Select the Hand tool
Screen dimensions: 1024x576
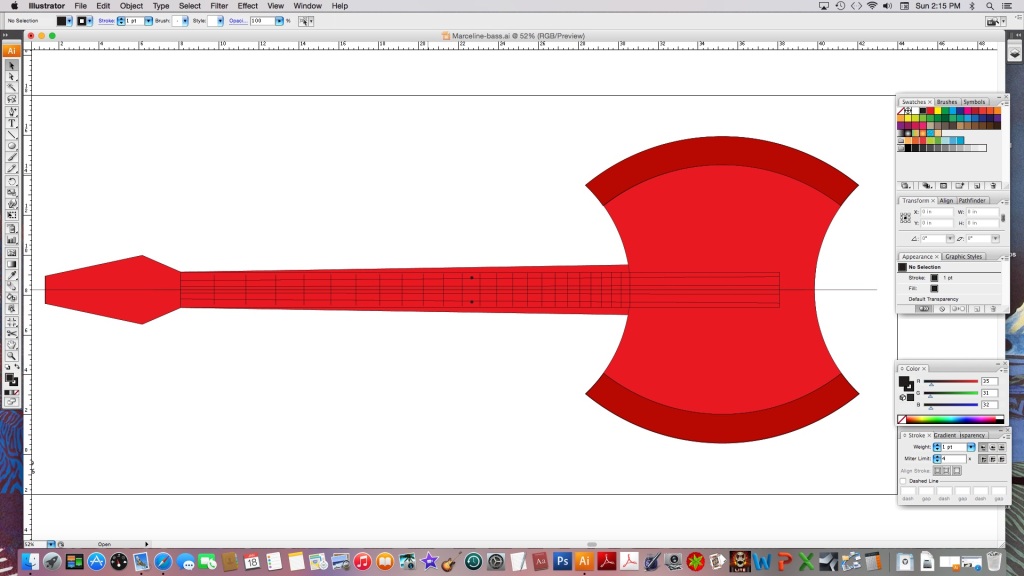(12, 345)
